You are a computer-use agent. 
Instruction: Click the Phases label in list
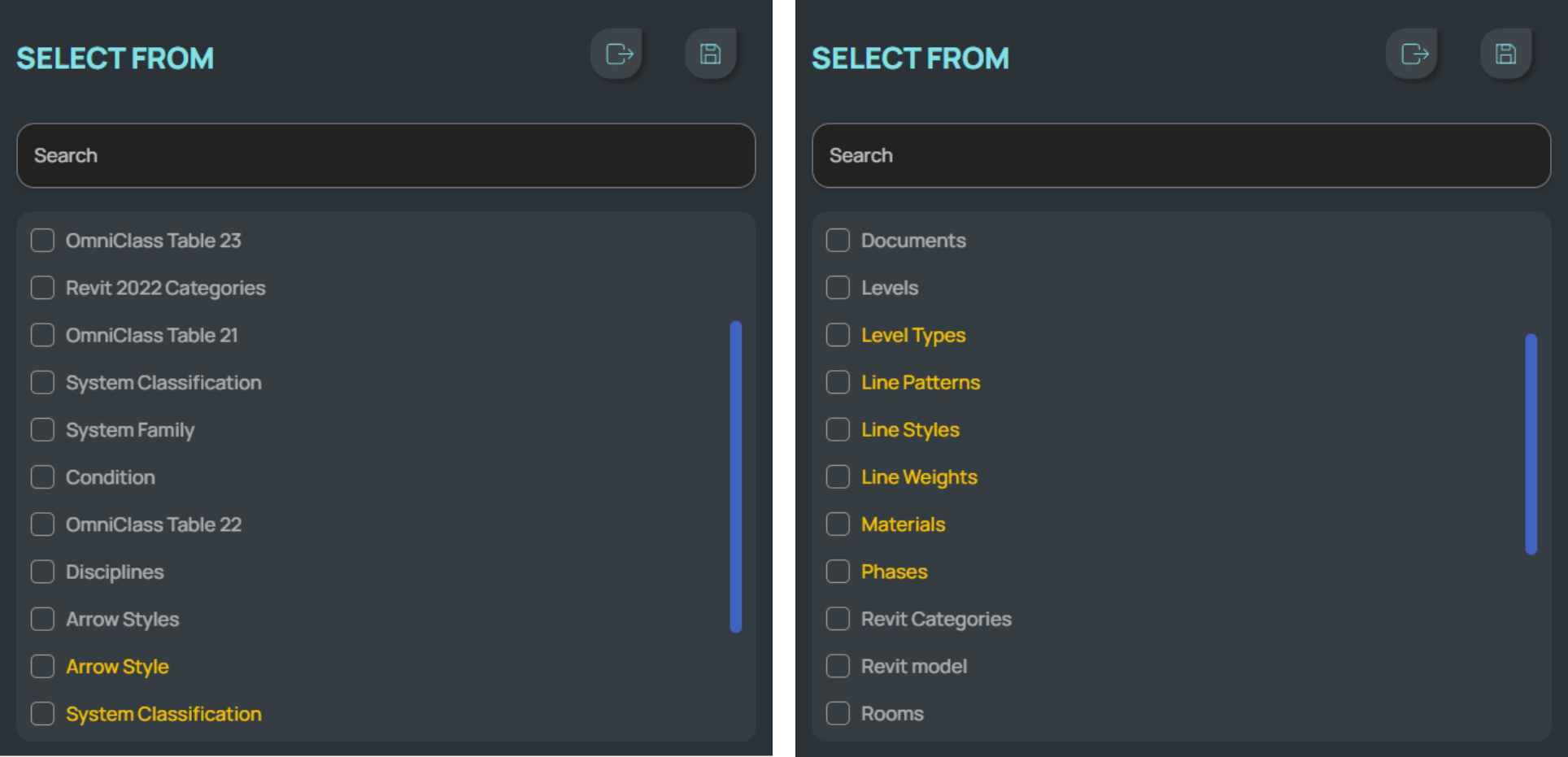click(894, 572)
